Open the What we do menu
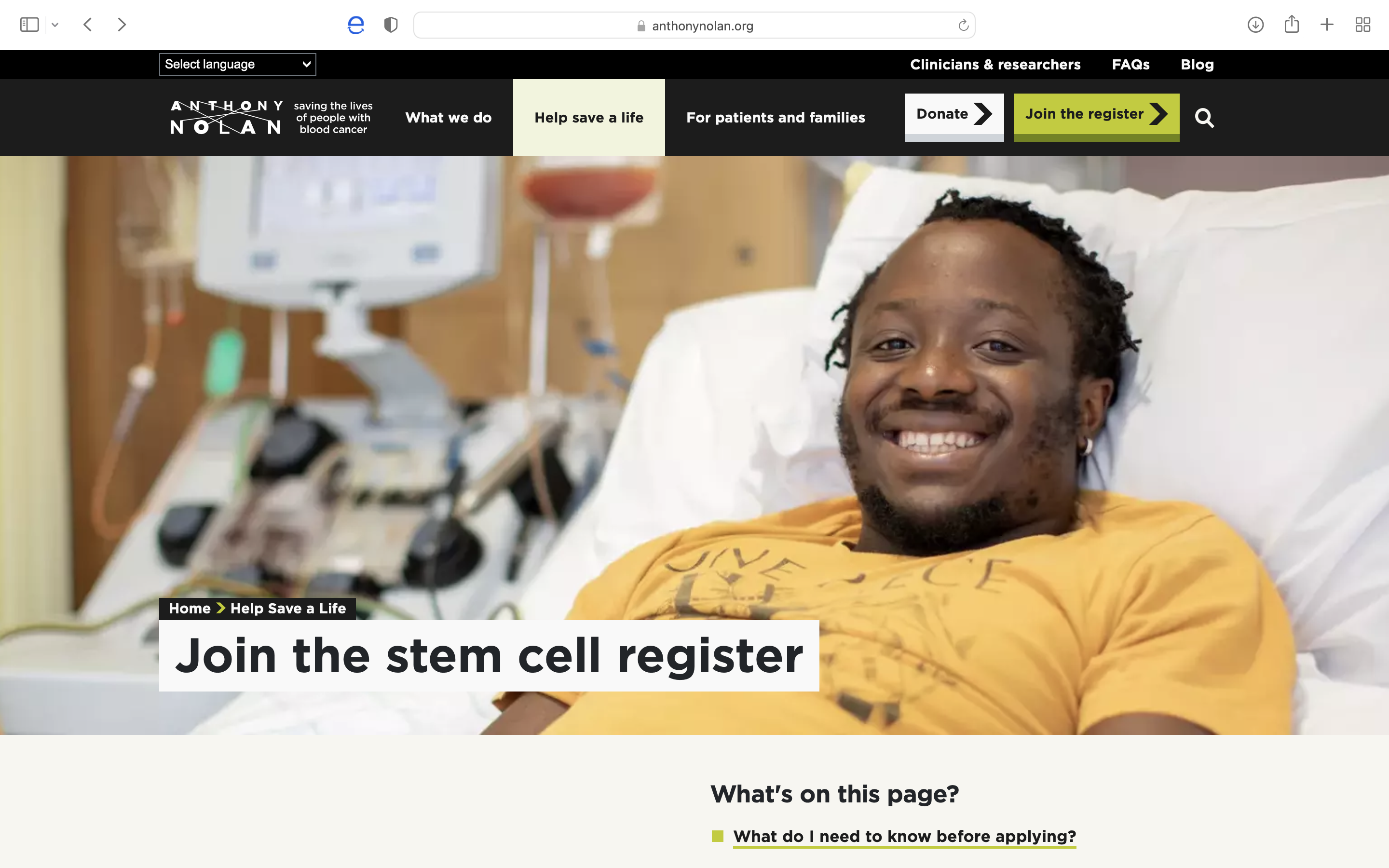1389x868 pixels. (x=448, y=118)
